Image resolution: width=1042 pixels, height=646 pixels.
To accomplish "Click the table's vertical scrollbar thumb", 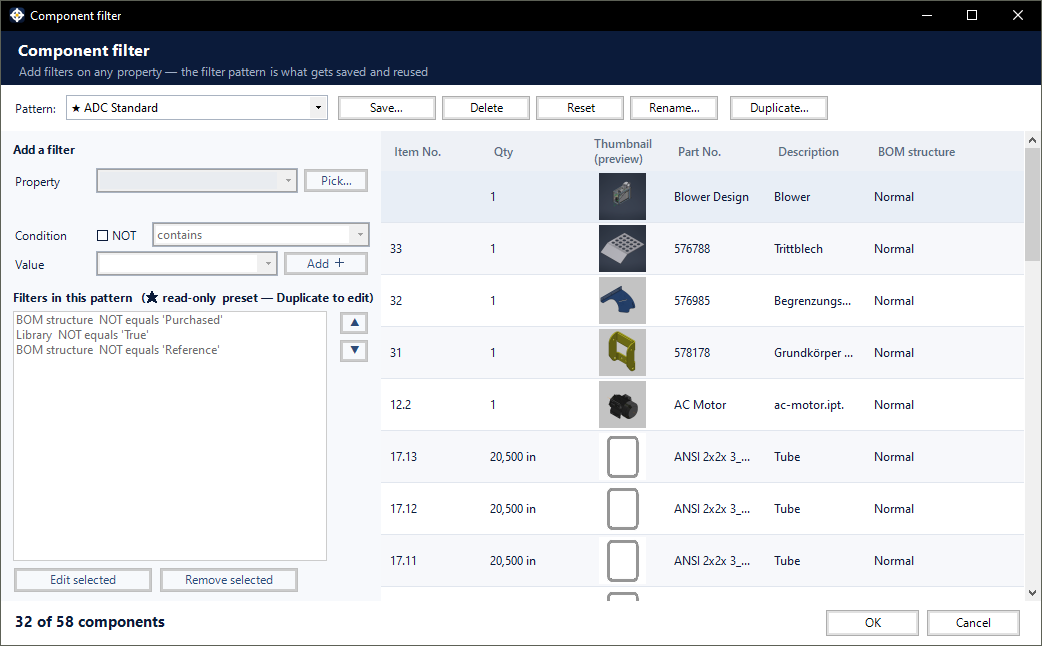I will [1032, 204].
